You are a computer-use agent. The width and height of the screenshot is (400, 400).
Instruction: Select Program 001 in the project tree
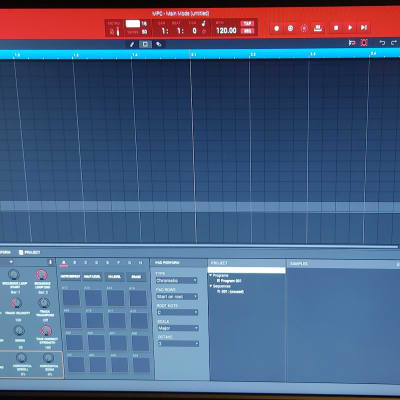[x=229, y=281]
